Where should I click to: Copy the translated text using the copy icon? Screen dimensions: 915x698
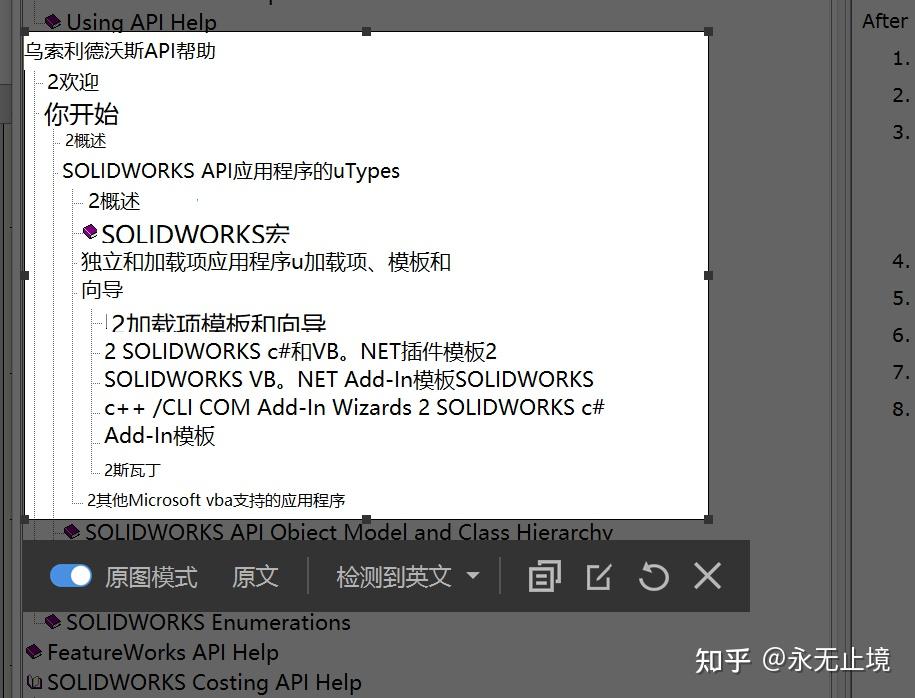(x=543, y=577)
